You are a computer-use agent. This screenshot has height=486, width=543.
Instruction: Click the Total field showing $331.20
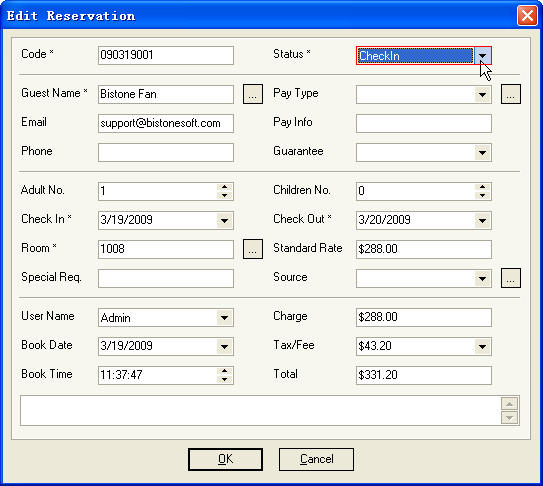click(424, 375)
